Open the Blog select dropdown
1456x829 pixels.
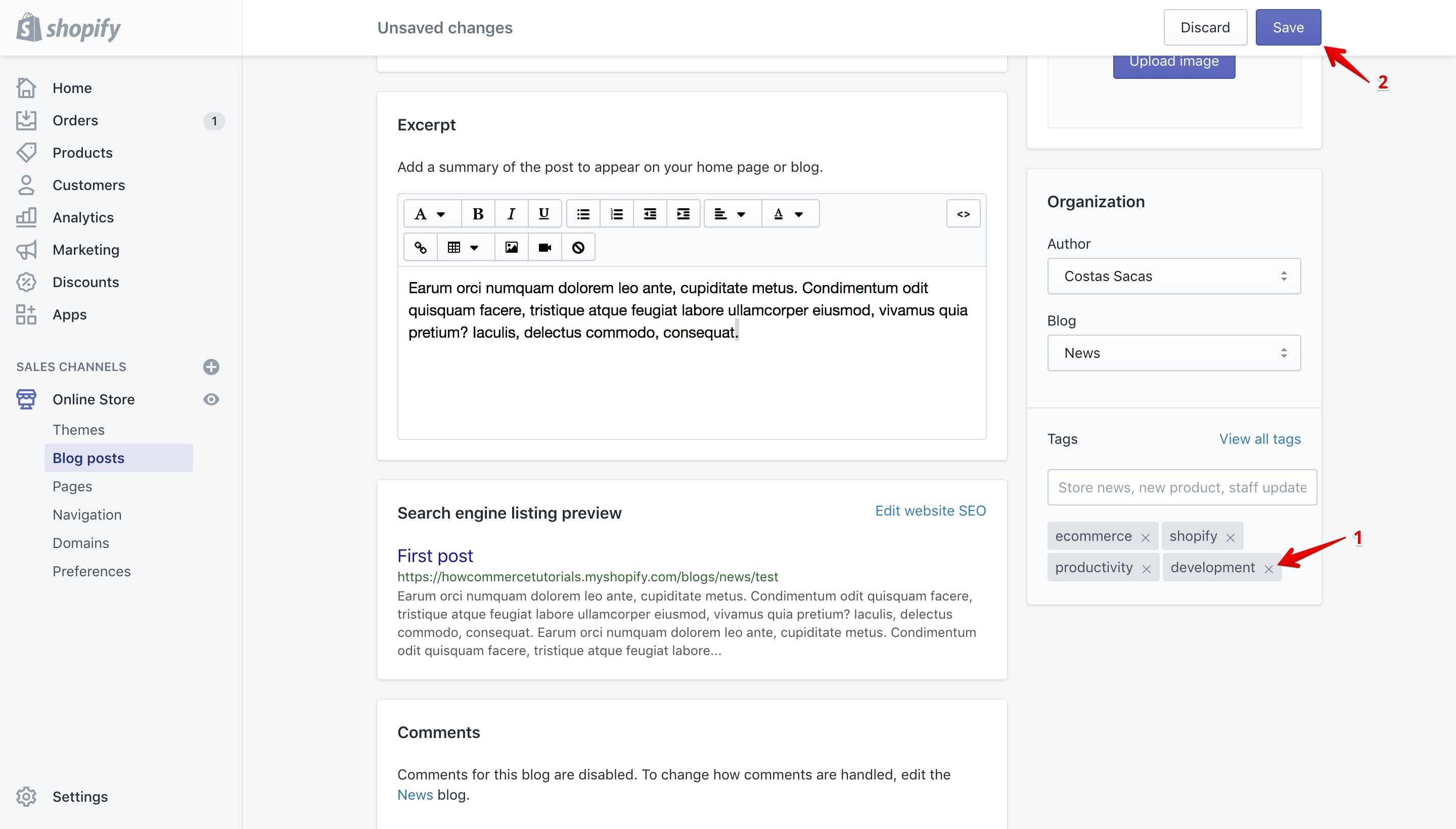click(x=1173, y=353)
